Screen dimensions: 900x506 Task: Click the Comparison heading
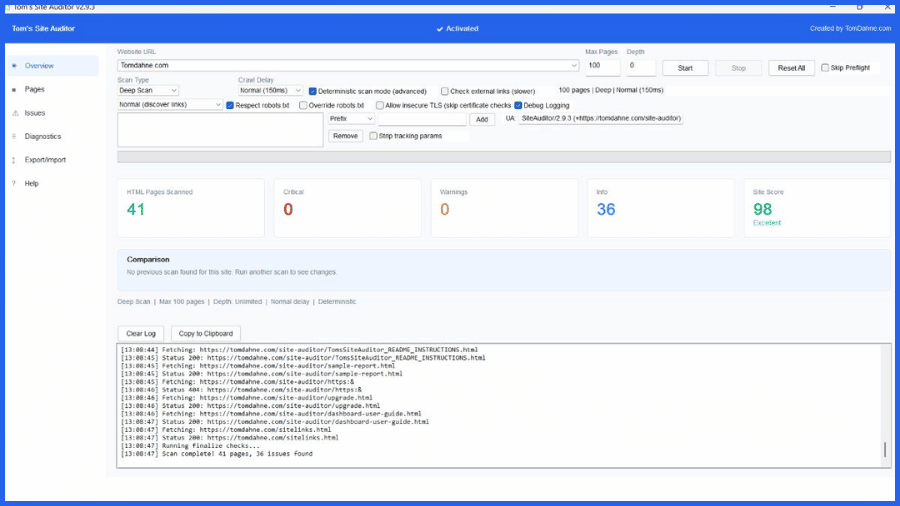(148, 259)
